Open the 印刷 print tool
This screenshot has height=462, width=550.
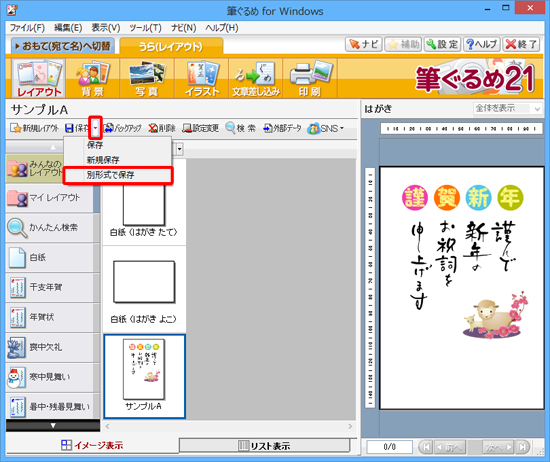pos(310,78)
